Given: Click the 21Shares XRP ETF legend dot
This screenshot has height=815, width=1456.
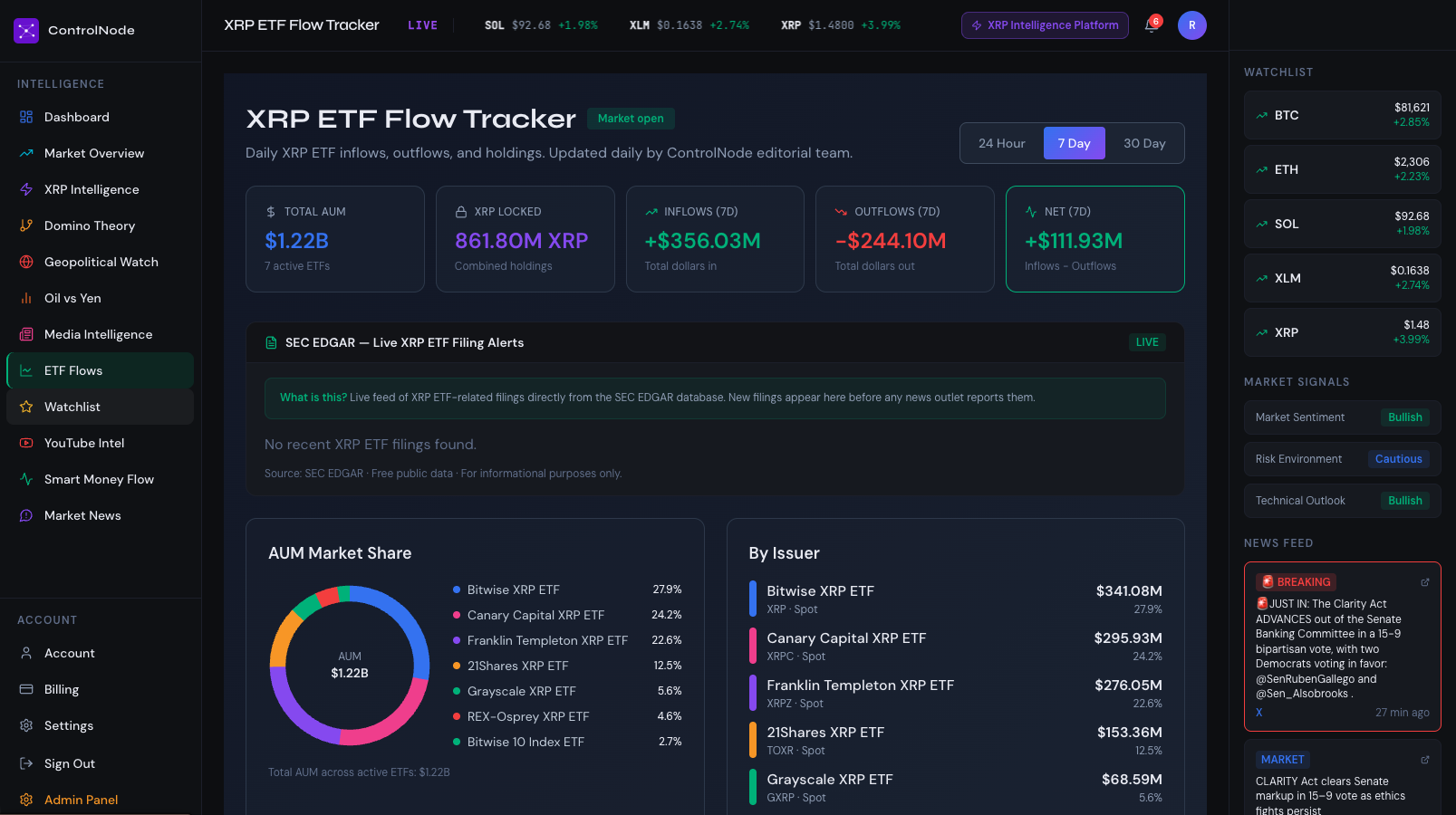Looking at the screenshot, I should pyautogui.click(x=457, y=666).
